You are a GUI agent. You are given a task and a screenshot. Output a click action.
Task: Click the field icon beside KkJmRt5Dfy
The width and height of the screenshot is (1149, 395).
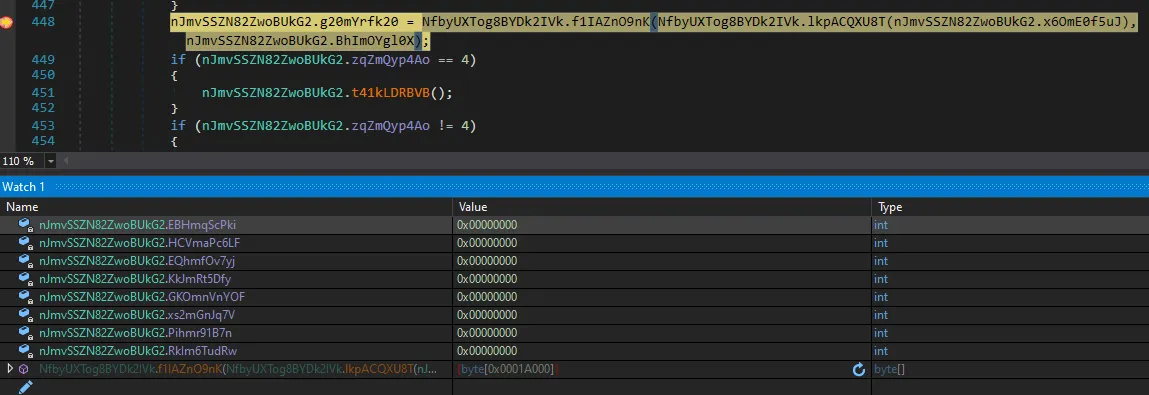[25, 278]
